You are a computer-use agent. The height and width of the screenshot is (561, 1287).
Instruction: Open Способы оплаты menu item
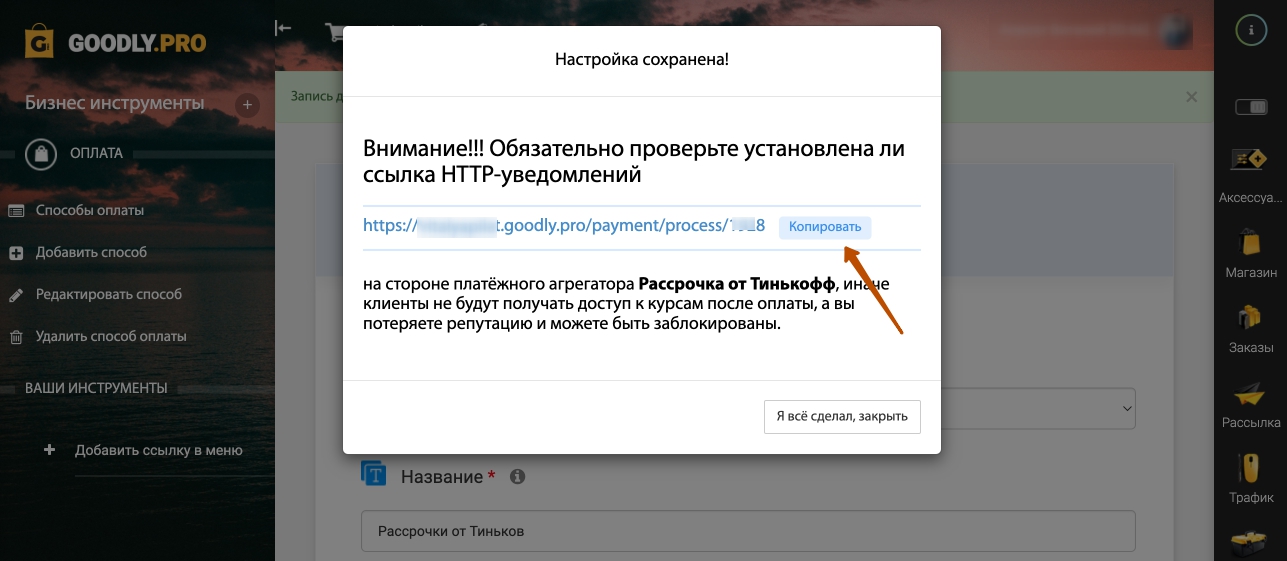90,210
